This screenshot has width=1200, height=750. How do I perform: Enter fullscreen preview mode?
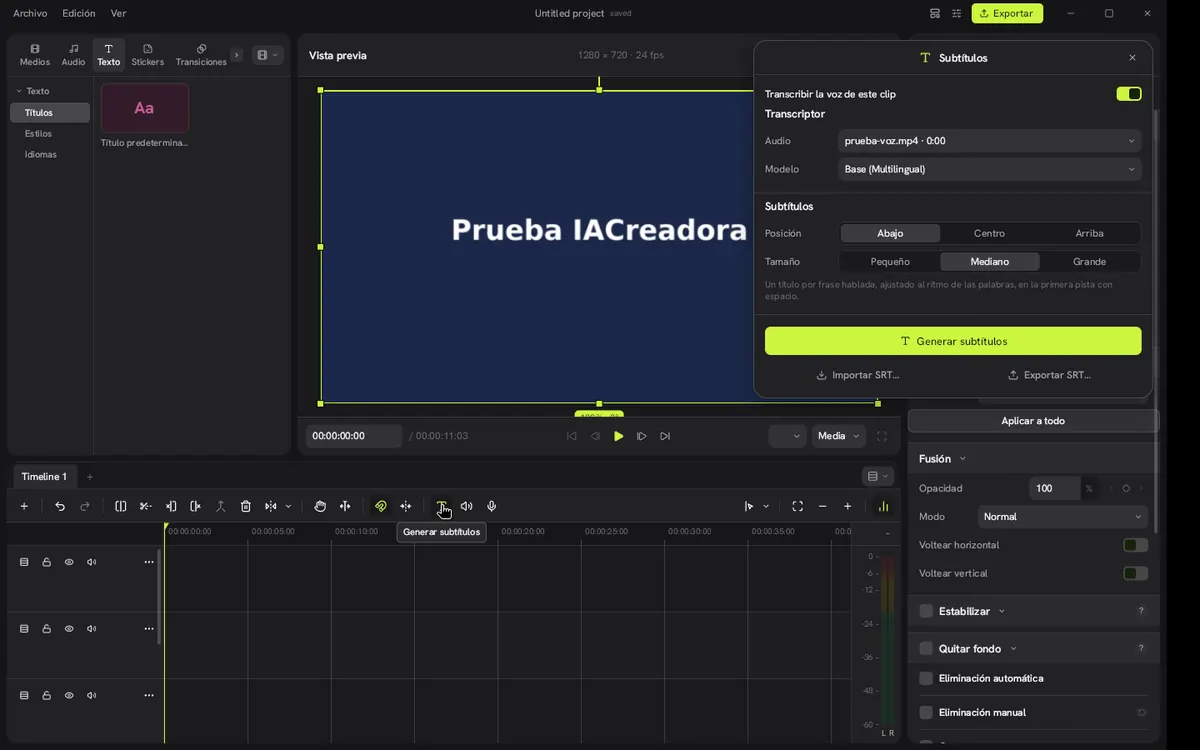882,436
